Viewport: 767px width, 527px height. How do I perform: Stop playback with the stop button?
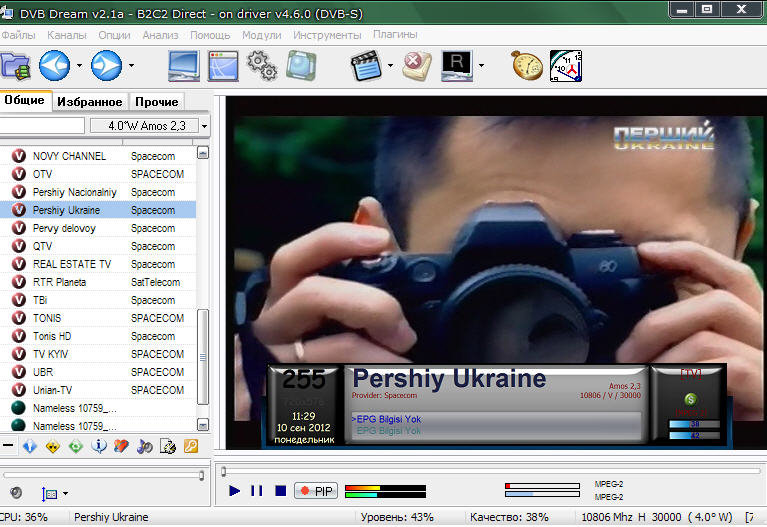point(280,490)
